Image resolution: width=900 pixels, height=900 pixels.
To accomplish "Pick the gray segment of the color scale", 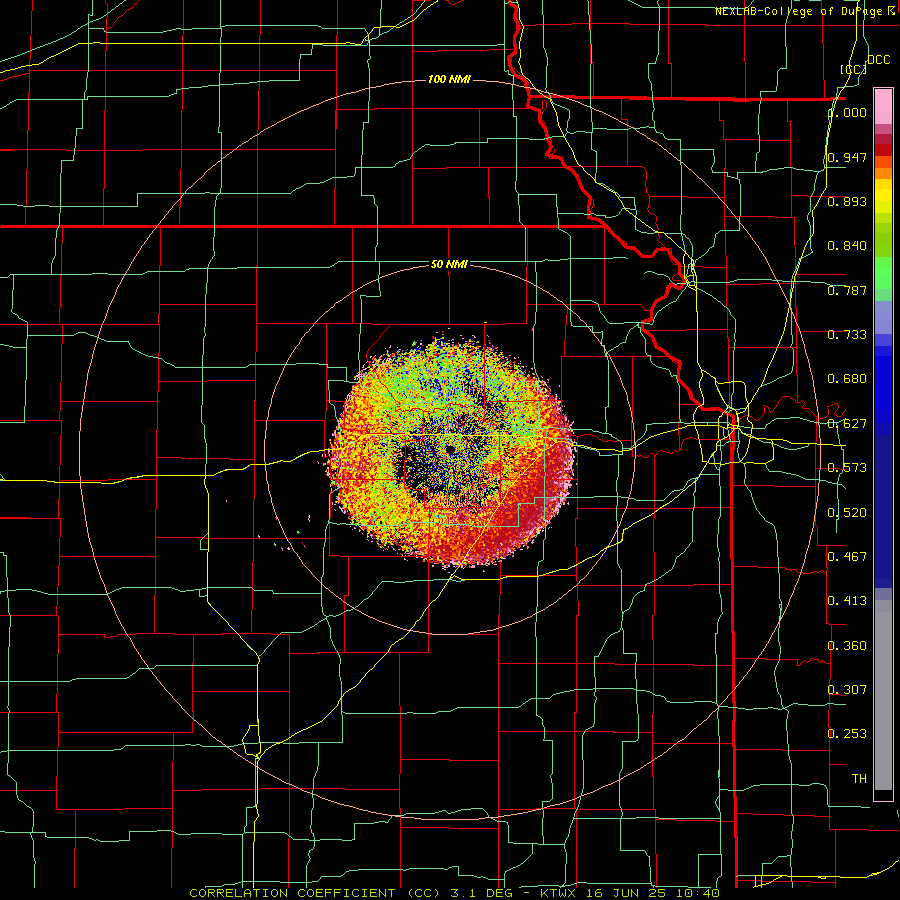I will coord(883,695).
